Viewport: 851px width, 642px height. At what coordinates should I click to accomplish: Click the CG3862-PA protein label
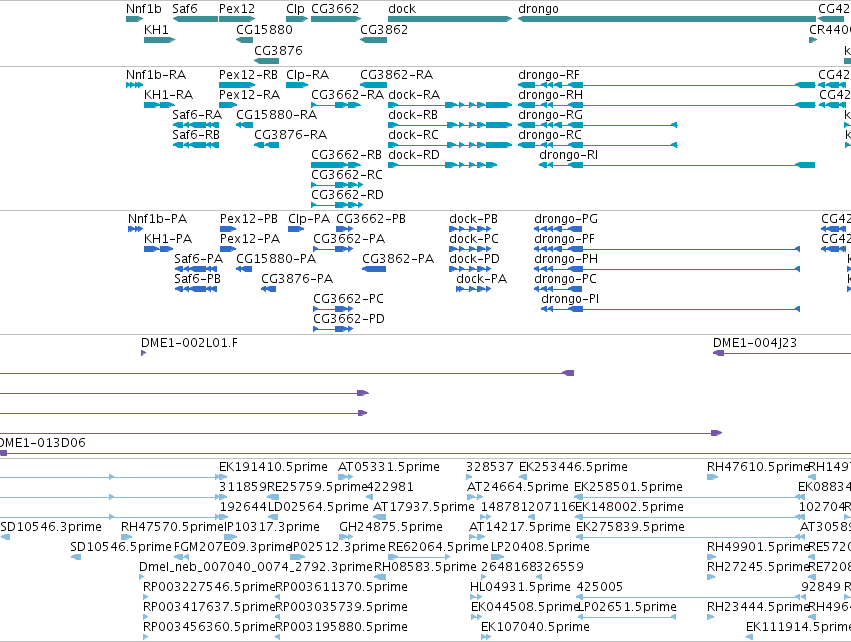tap(398, 259)
